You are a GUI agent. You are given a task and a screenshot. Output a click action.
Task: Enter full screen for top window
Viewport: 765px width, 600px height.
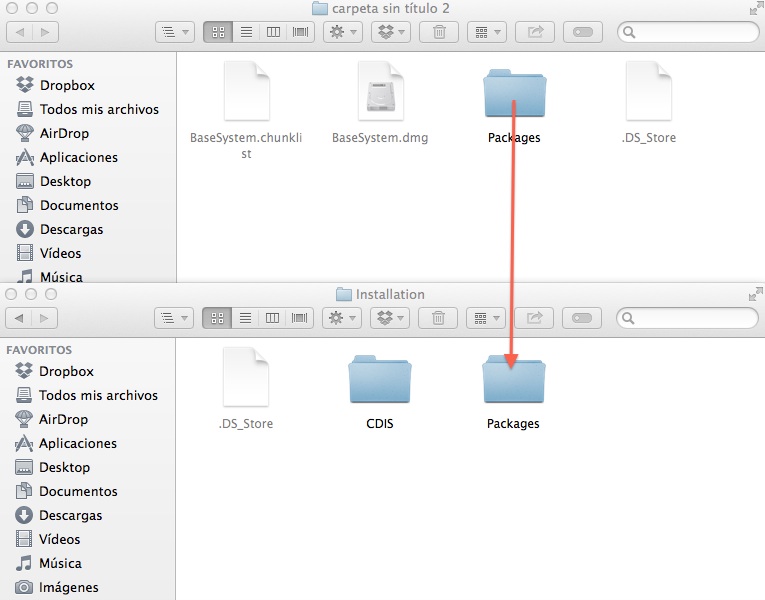[x=756, y=8]
